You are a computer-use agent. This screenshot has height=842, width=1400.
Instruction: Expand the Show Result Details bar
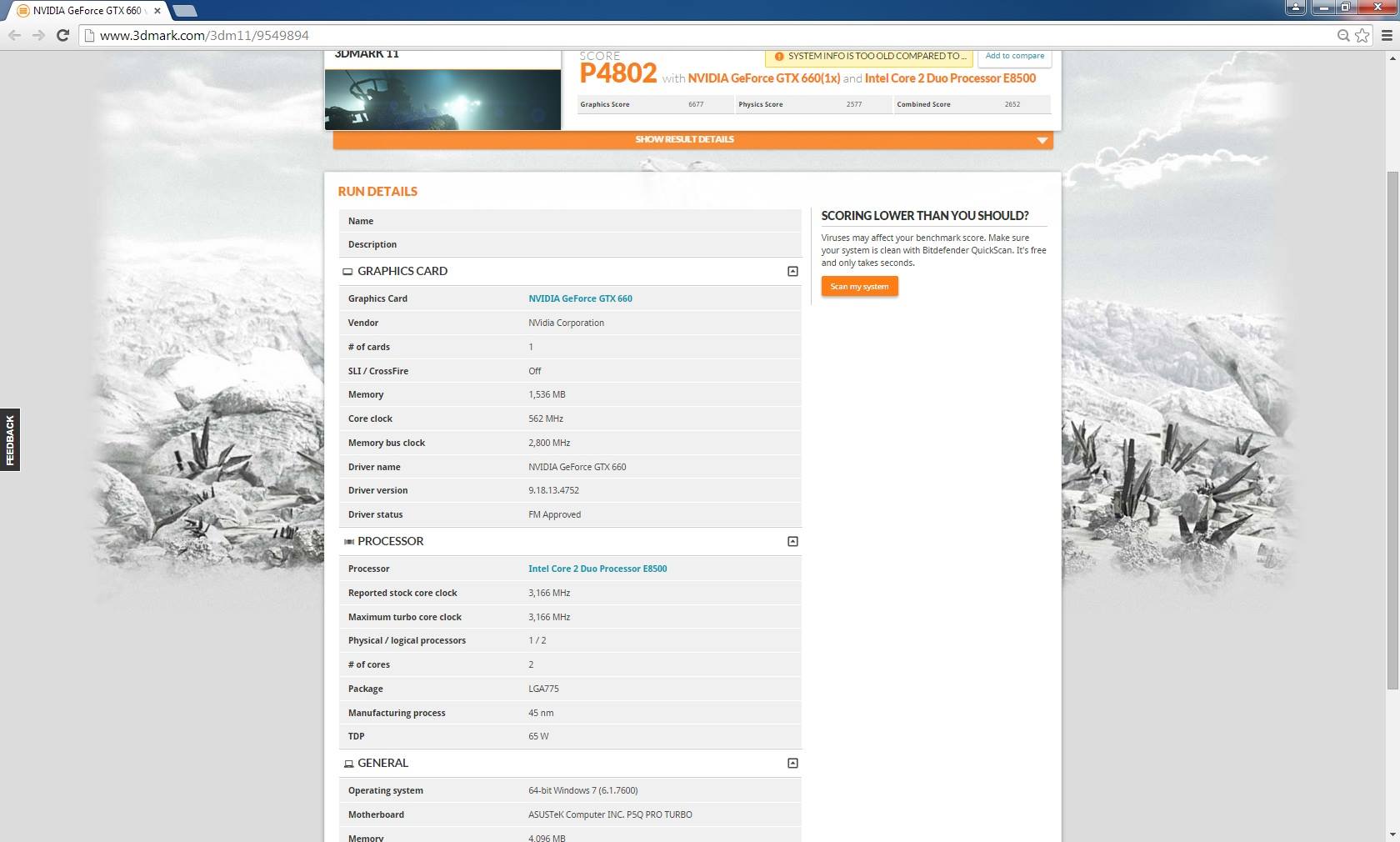(692, 140)
